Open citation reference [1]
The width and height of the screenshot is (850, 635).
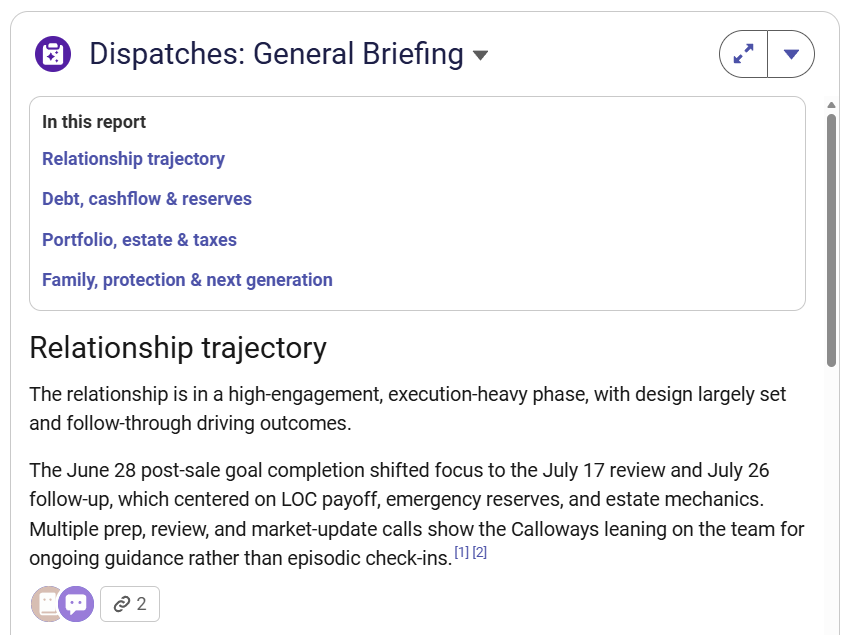[x=461, y=553]
